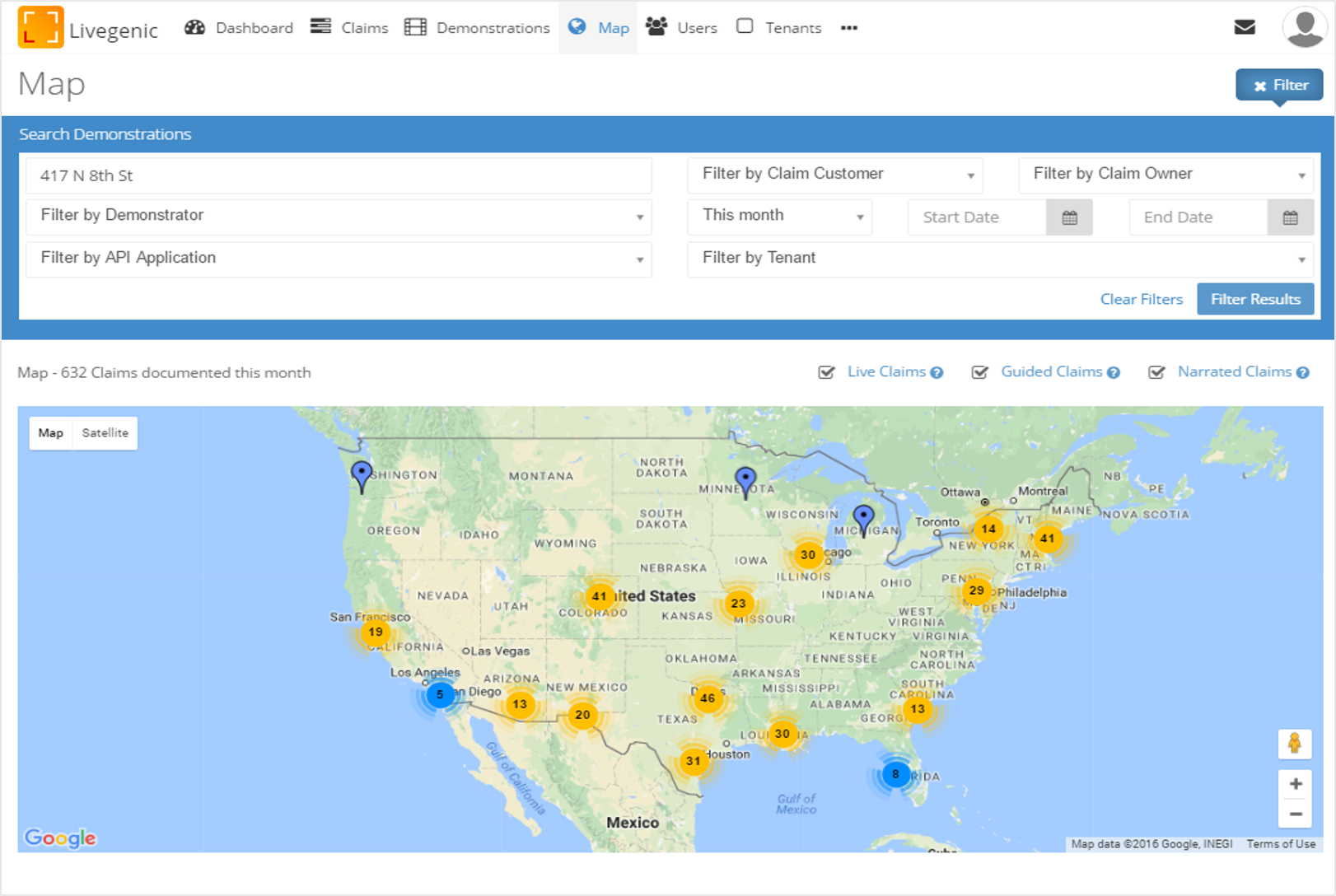Open End Date calendar picker icon
The width and height of the screenshot is (1336, 896).
tap(1290, 217)
